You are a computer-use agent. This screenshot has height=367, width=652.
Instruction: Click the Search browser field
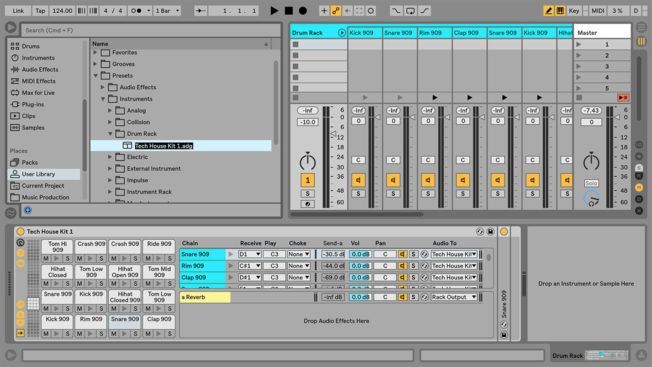(151, 30)
